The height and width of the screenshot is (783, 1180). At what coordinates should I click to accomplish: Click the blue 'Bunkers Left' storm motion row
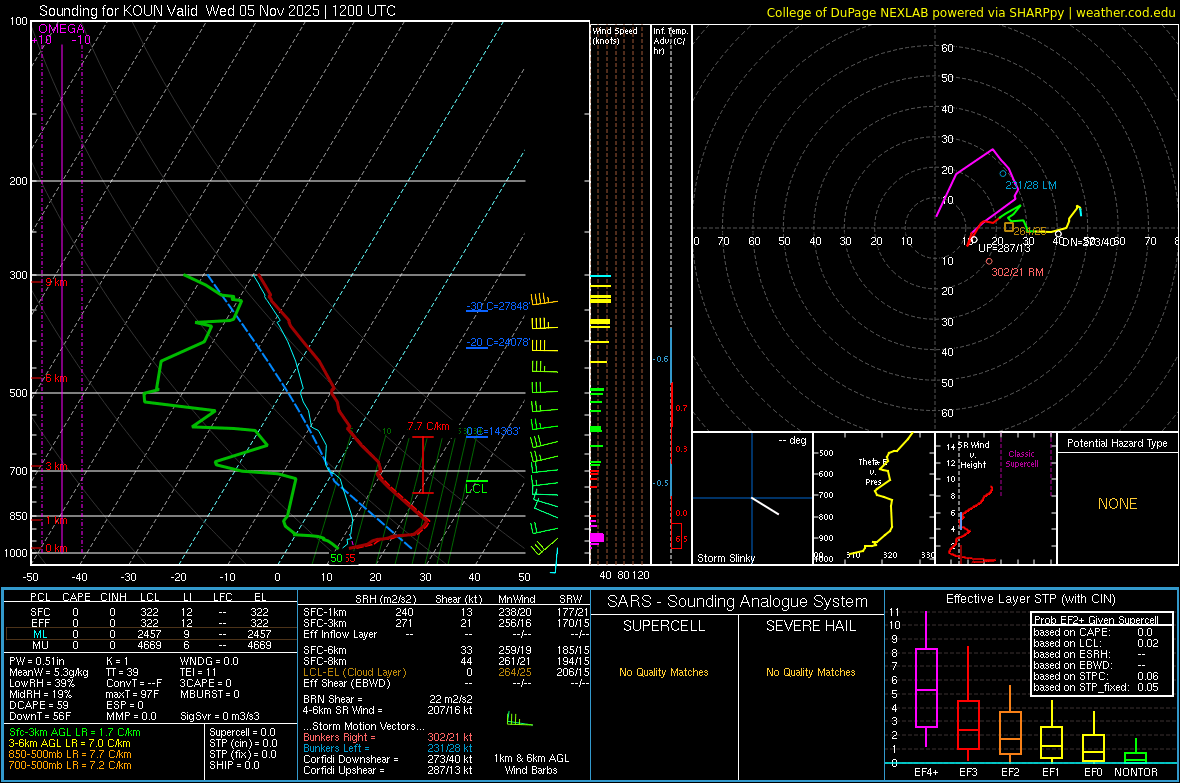pyautogui.click(x=388, y=748)
